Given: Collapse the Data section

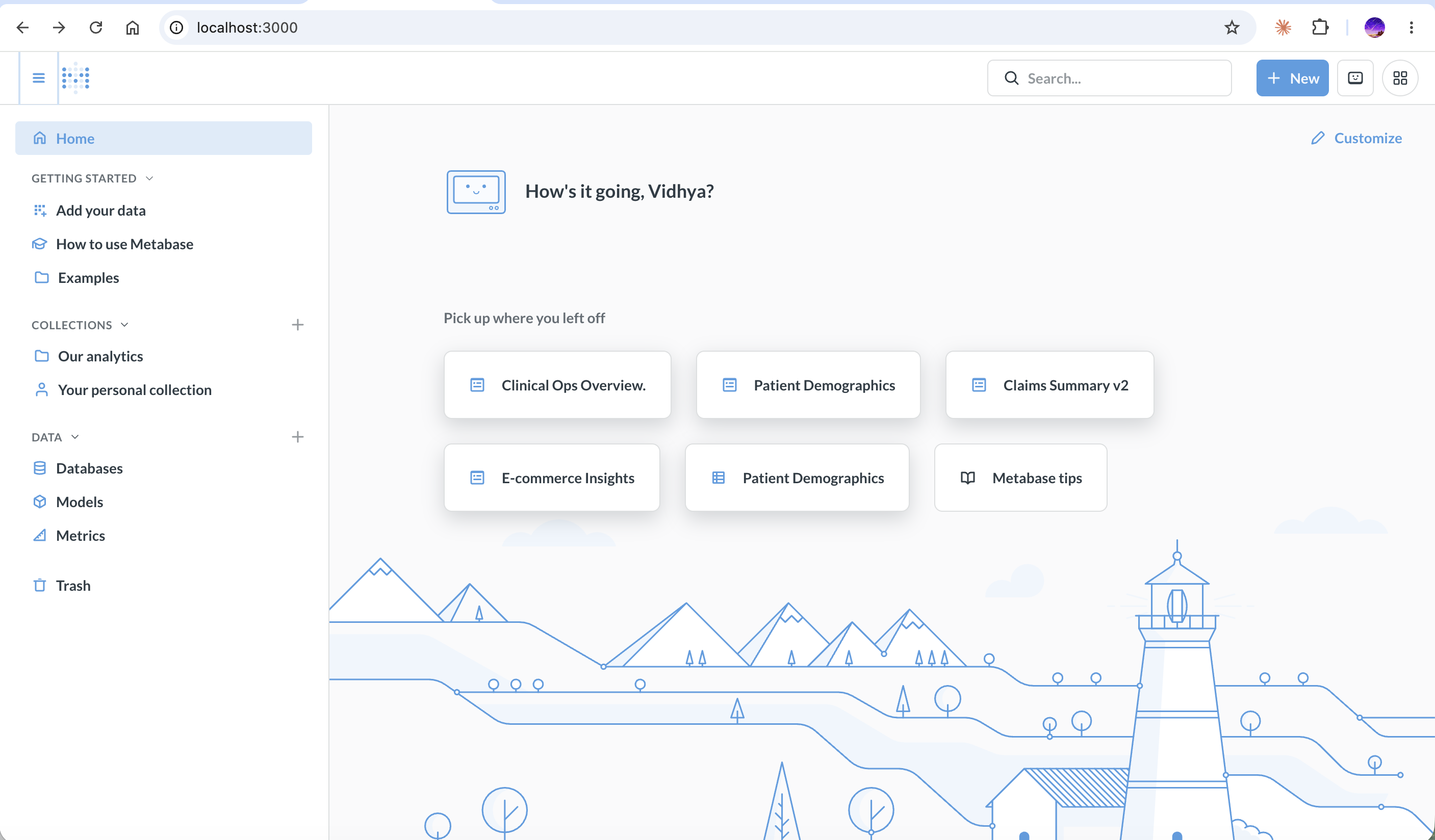Looking at the screenshot, I should coord(55,437).
